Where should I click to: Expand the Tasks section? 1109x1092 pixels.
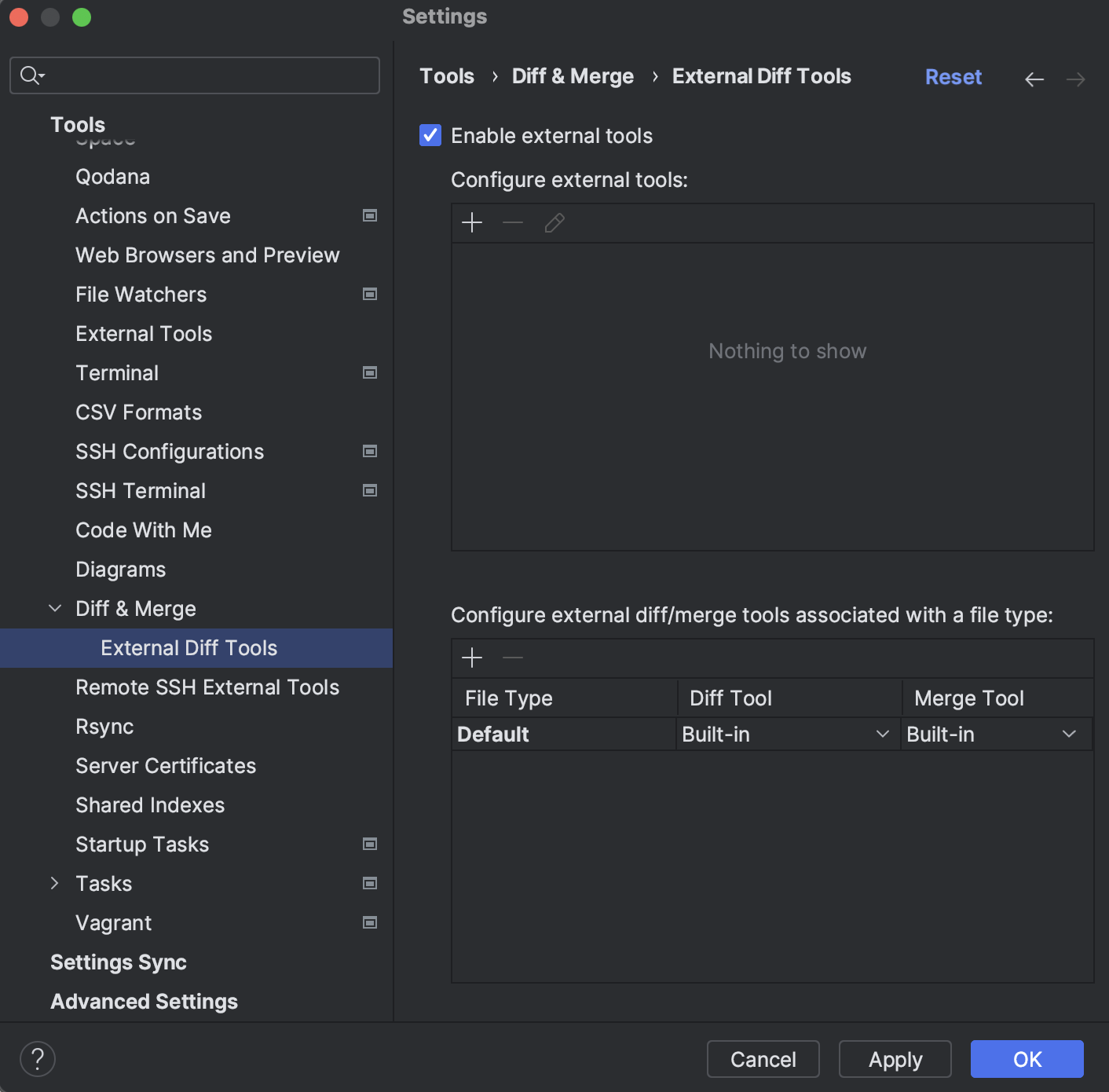click(55, 883)
